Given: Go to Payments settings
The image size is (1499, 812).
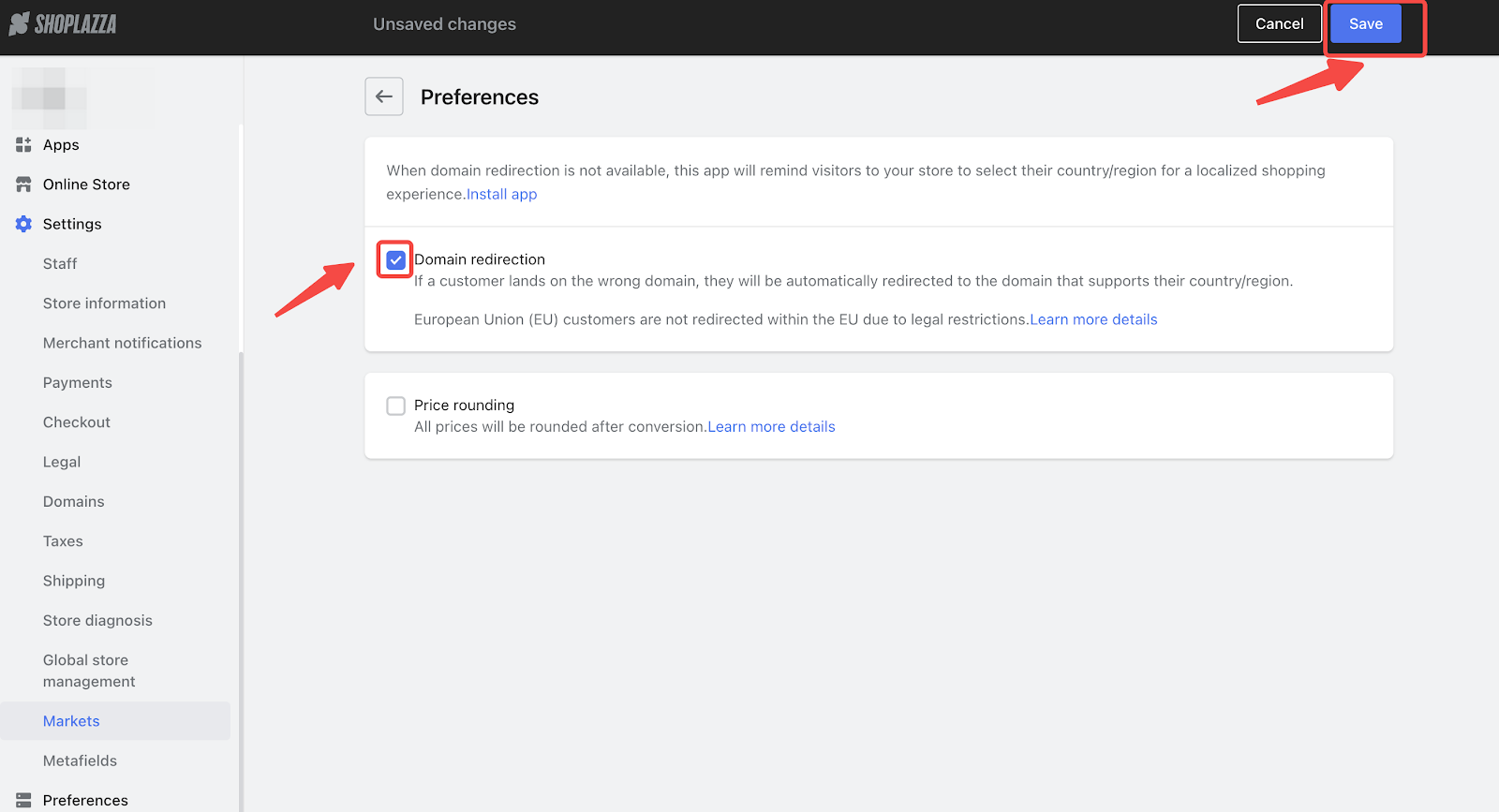Looking at the screenshot, I should pos(77,383).
